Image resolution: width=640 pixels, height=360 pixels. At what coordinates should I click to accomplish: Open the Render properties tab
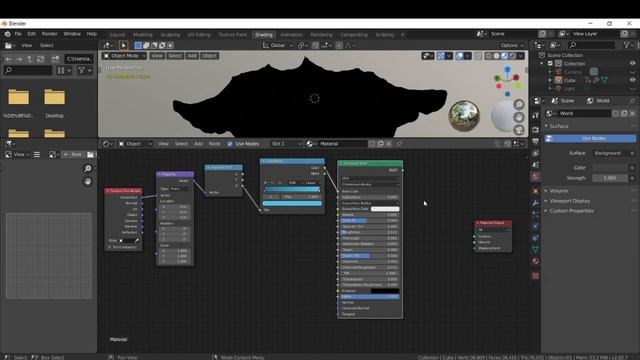pyautogui.click(x=536, y=130)
